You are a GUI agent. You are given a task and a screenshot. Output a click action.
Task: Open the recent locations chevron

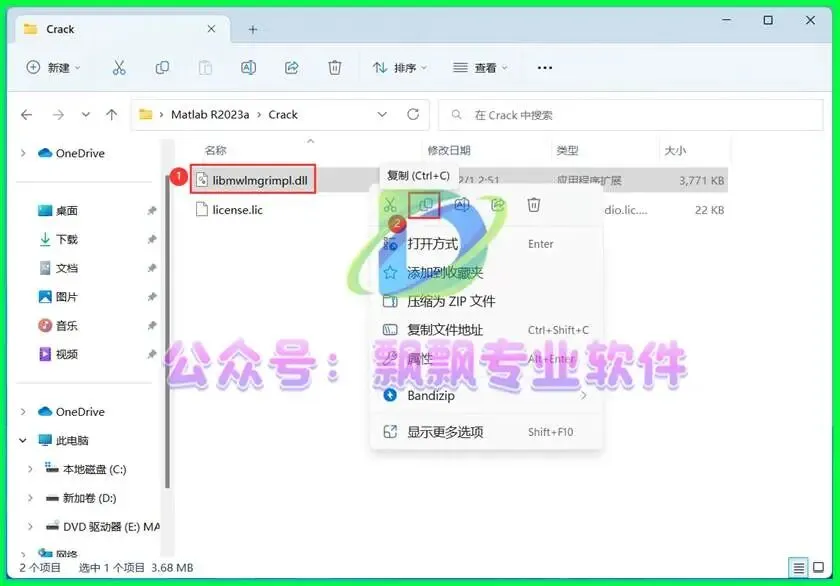coord(86,115)
